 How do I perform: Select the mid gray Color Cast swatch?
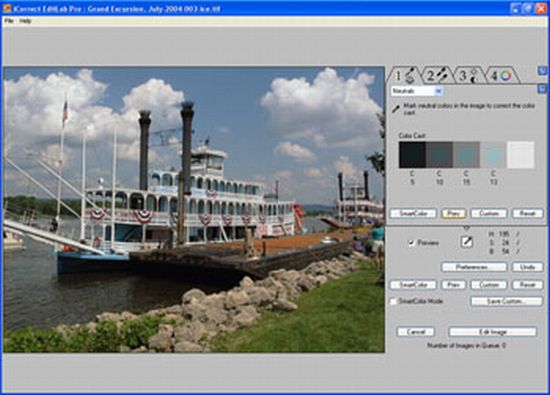click(x=466, y=155)
